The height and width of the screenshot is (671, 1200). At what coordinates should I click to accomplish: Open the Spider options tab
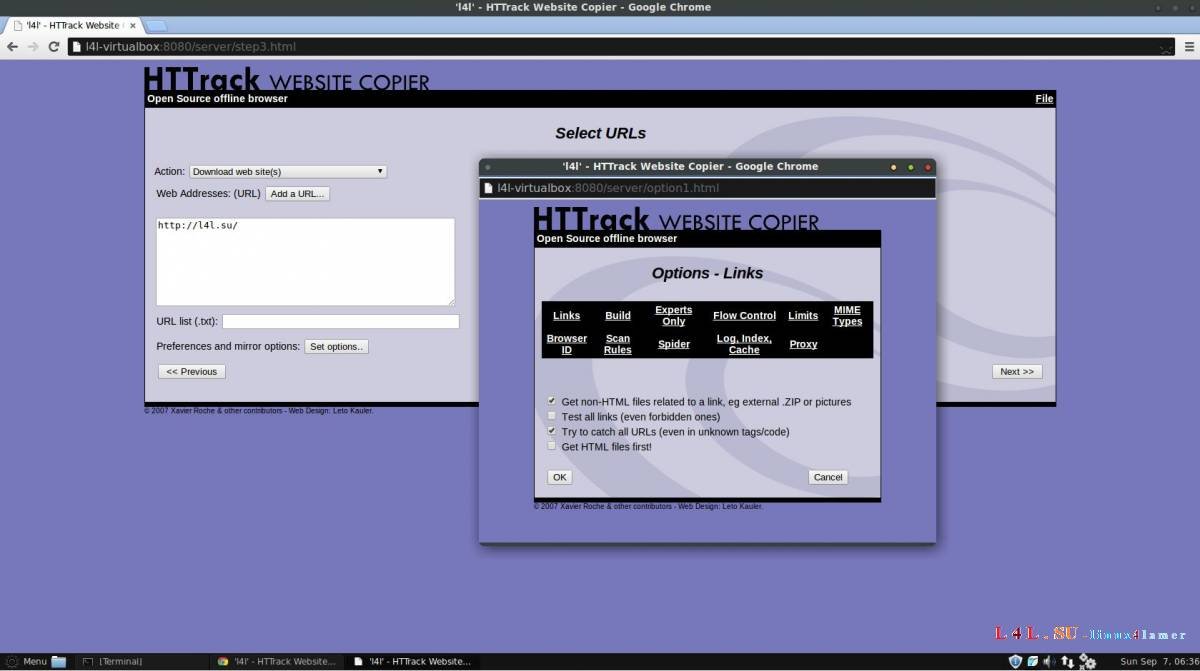[x=674, y=344]
